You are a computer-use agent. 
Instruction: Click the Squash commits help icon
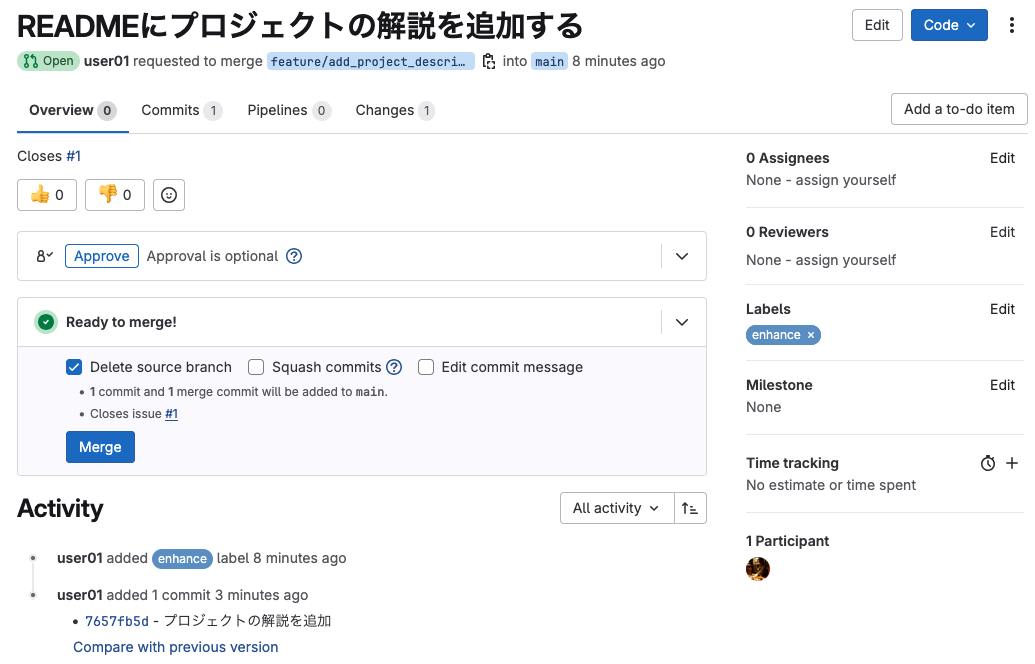[x=395, y=367]
